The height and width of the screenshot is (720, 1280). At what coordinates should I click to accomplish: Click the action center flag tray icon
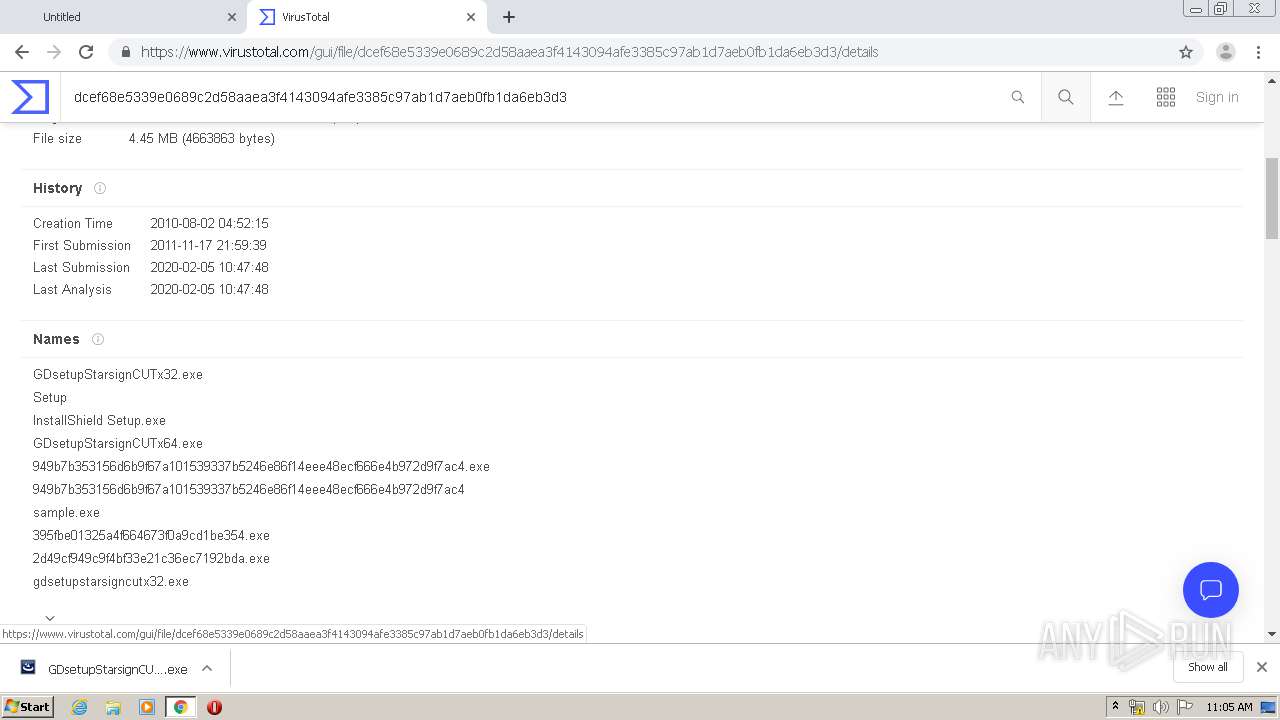click(1185, 707)
